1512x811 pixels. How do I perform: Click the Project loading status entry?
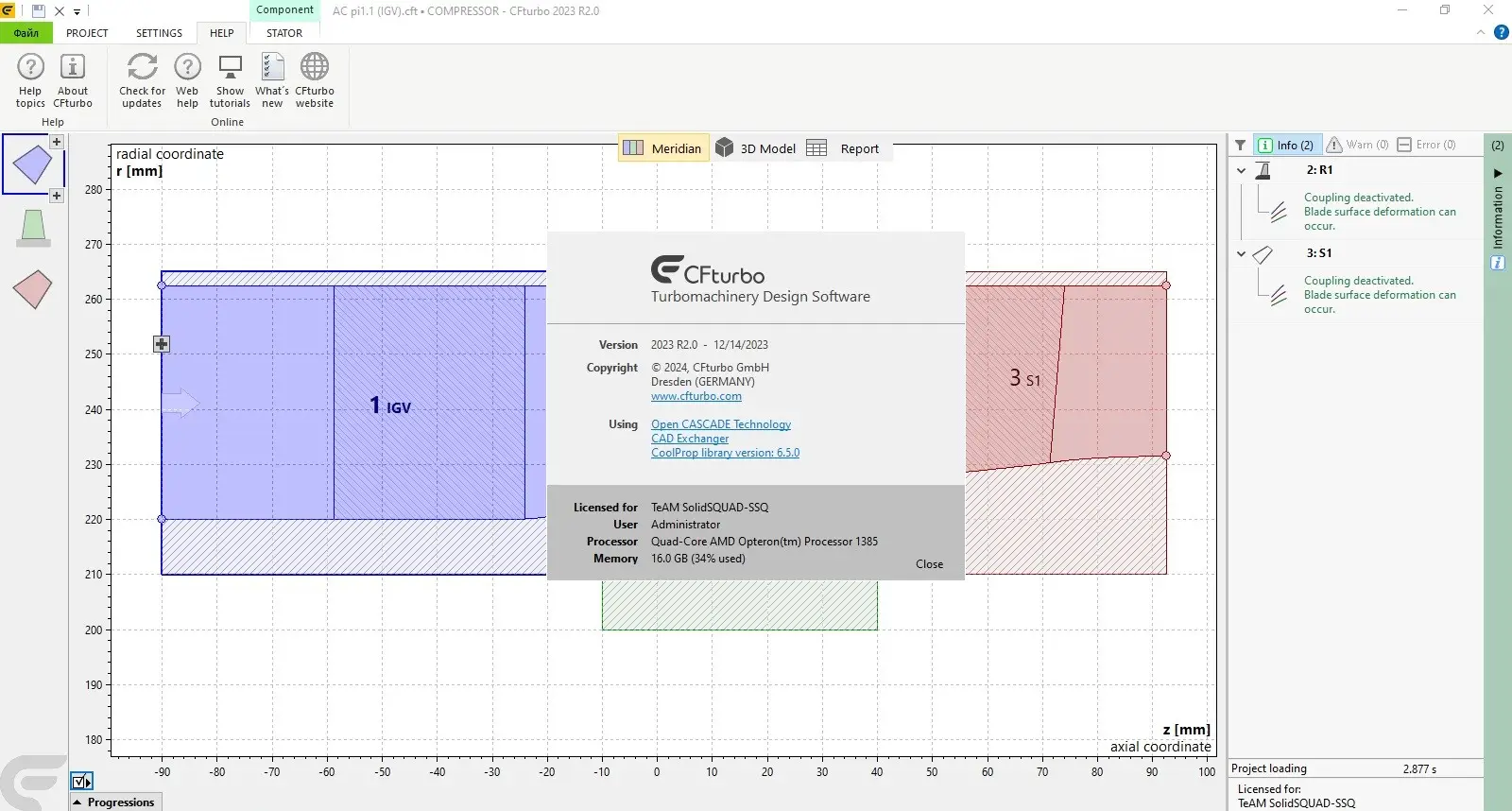point(1355,768)
